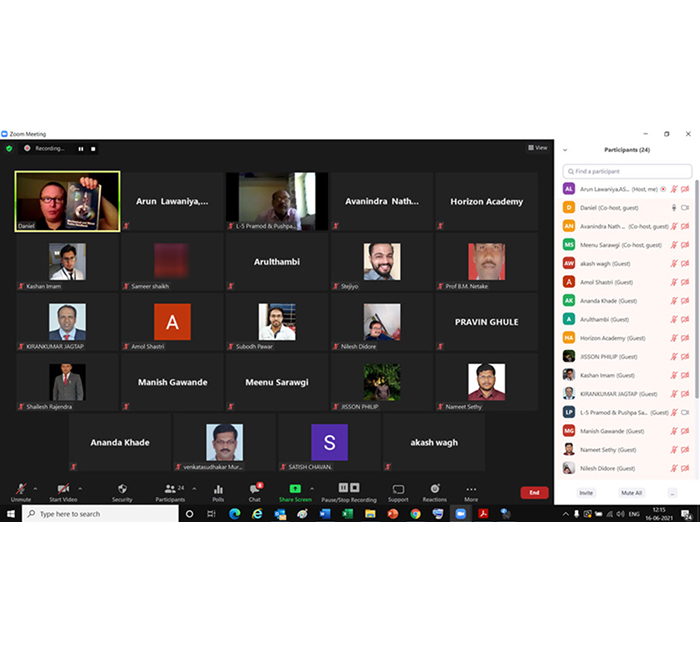The height and width of the screenshot is (650, 700).
Task: Click the Find a participant search field
Action: coord(627,172)
